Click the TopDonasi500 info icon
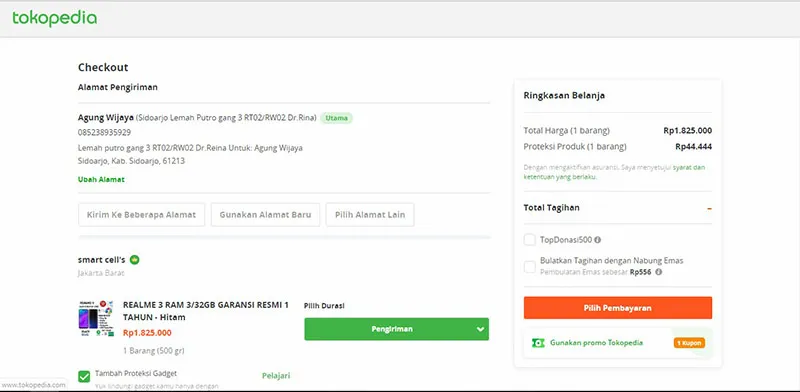The height and width of the screenshot is (392, 800). tap(597, 239)
